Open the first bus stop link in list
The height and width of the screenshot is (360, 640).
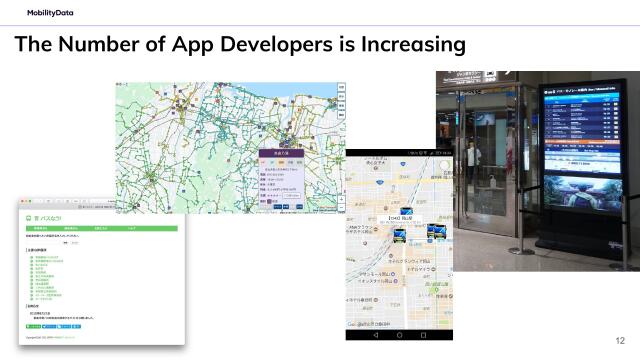[x=47, y=258]
